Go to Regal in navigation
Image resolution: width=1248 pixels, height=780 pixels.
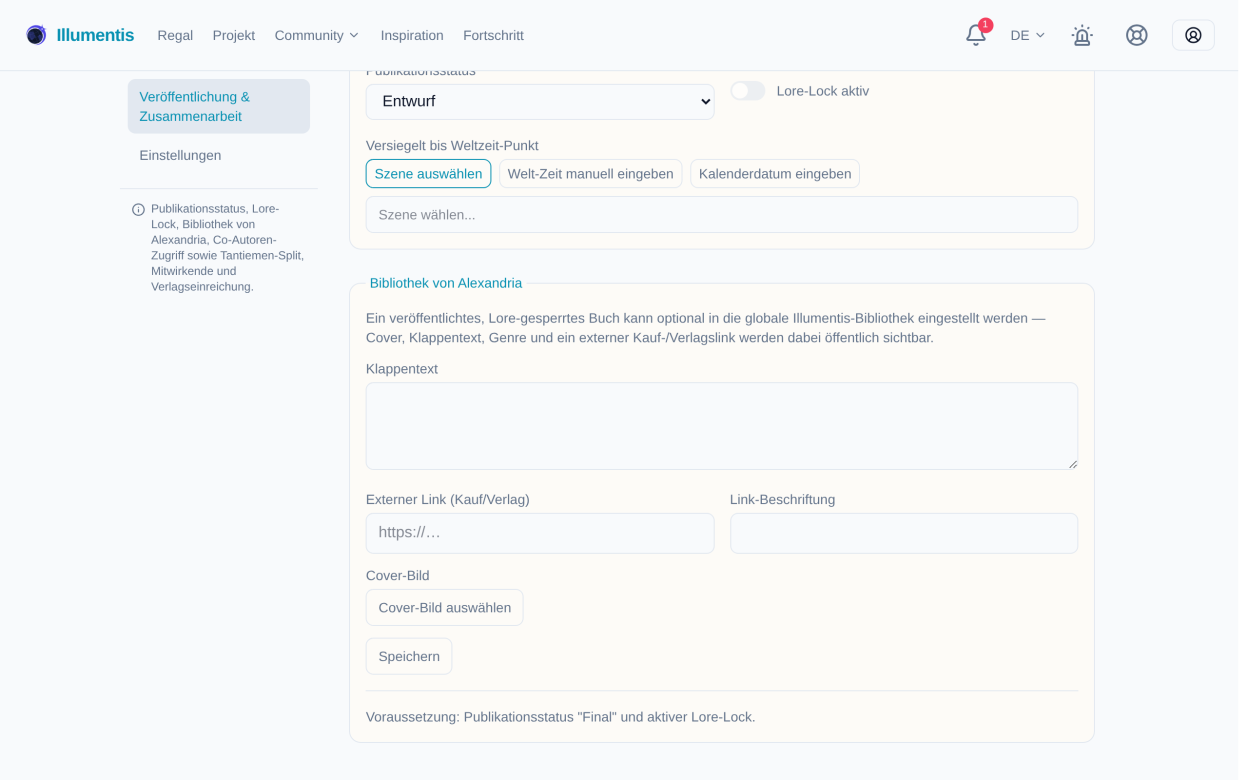[176, 36]
